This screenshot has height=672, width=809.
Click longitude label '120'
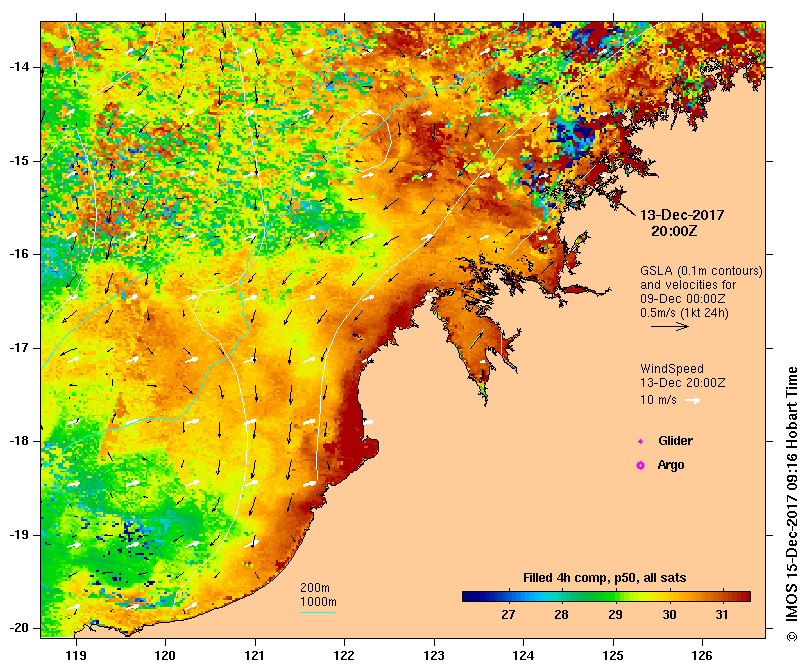[x=166, y=655]
